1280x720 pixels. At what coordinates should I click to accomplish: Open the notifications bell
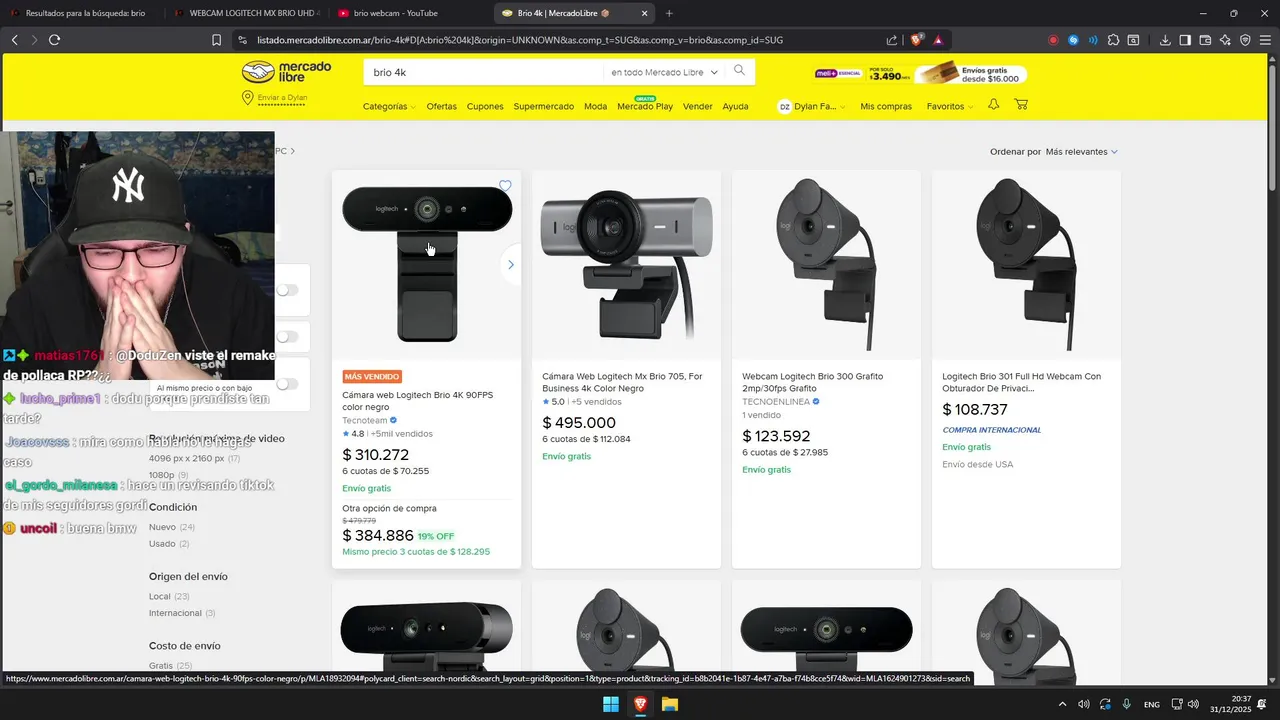click(x=993, y=105)
